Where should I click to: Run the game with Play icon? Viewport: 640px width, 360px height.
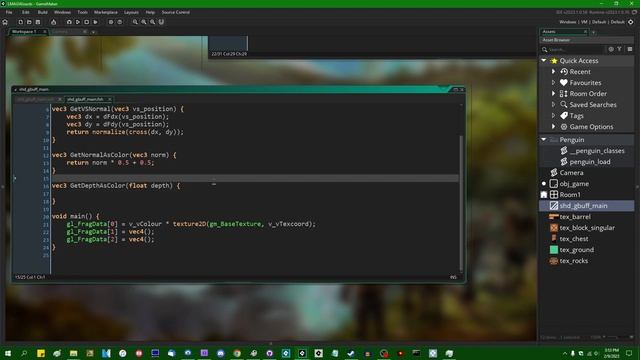pyautogui.click(x=78, y=22)
